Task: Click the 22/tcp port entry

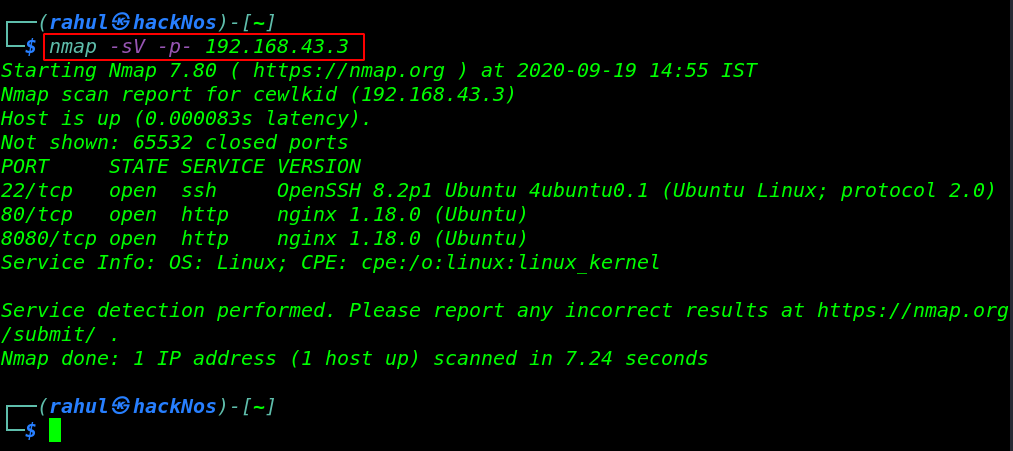Action: click(37, 191)
